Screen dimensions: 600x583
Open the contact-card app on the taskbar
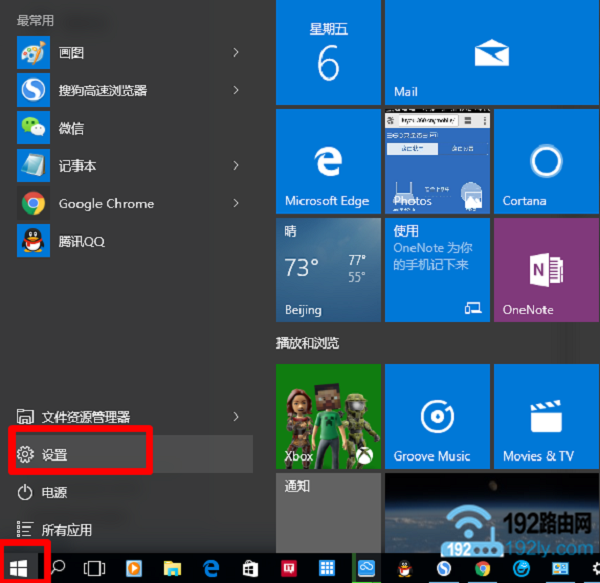560,568
